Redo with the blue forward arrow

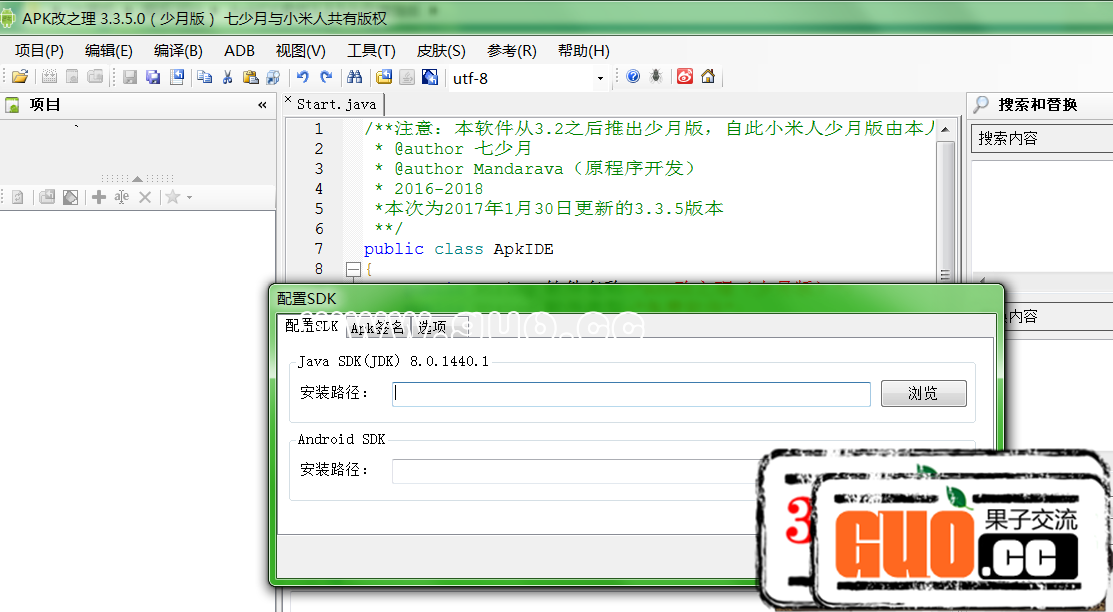coord(326,77)
